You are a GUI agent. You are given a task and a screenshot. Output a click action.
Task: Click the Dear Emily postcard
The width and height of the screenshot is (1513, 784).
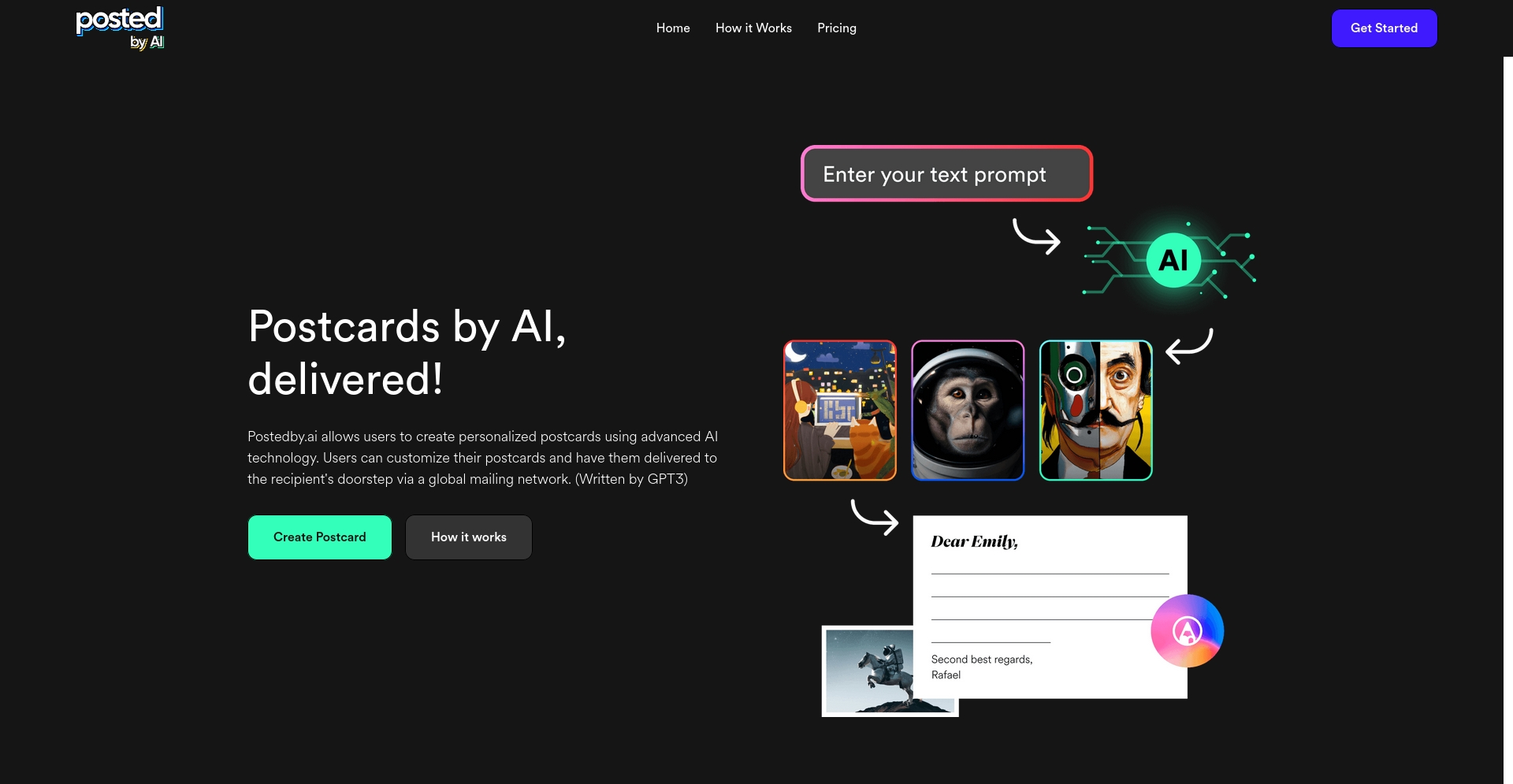(x=1050, y=607)
